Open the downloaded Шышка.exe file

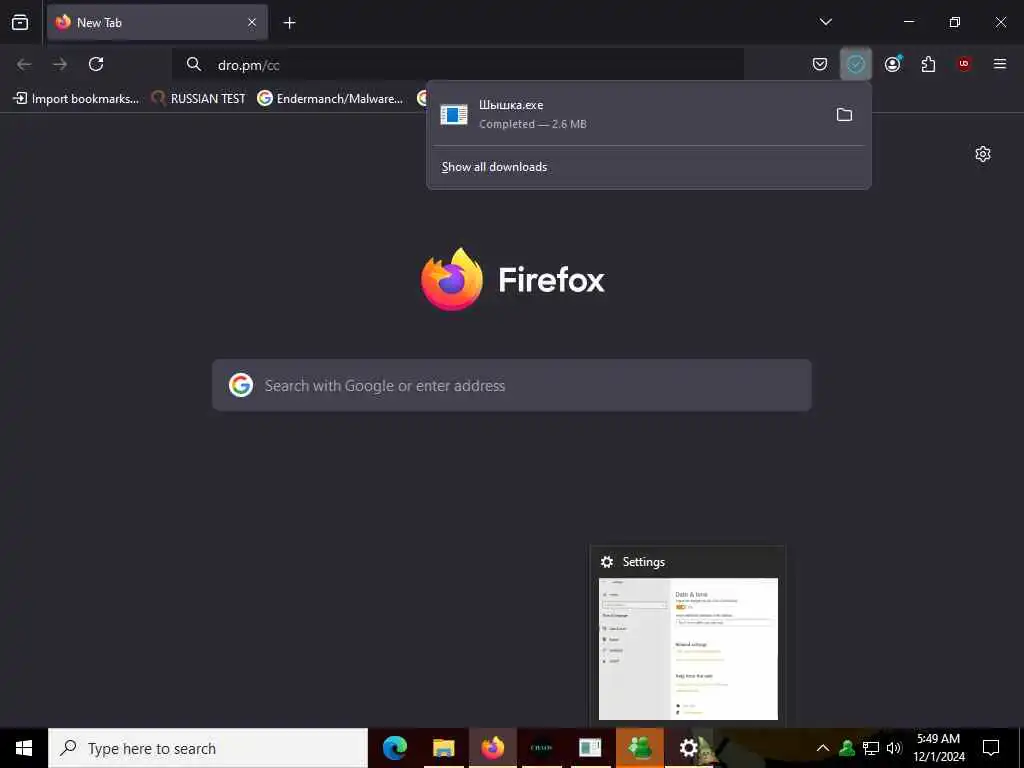pyautogui.click(x=627, y=114)
